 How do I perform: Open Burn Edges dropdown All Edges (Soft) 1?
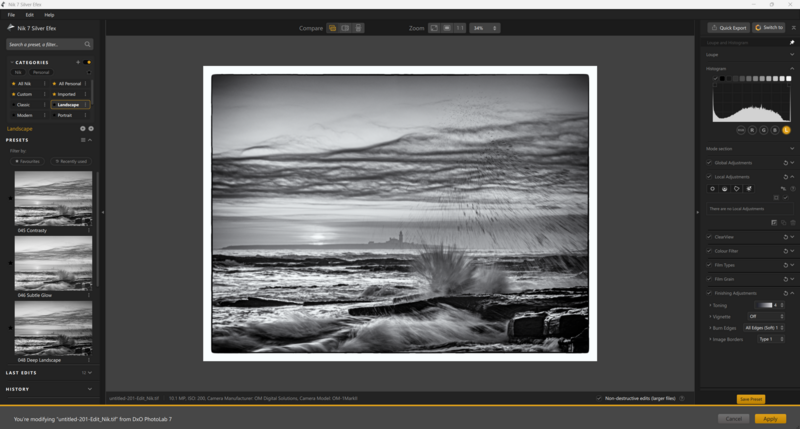coord(764,327)
